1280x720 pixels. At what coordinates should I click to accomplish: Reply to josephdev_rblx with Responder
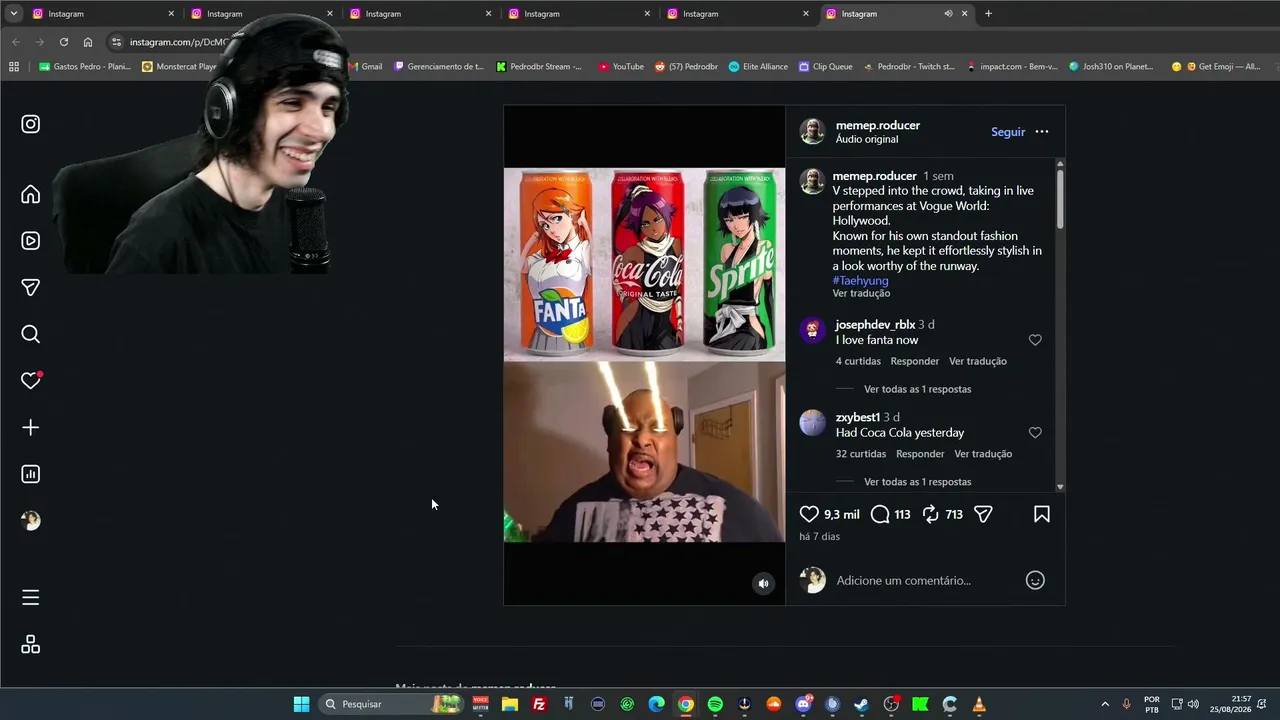coord(915,361)
